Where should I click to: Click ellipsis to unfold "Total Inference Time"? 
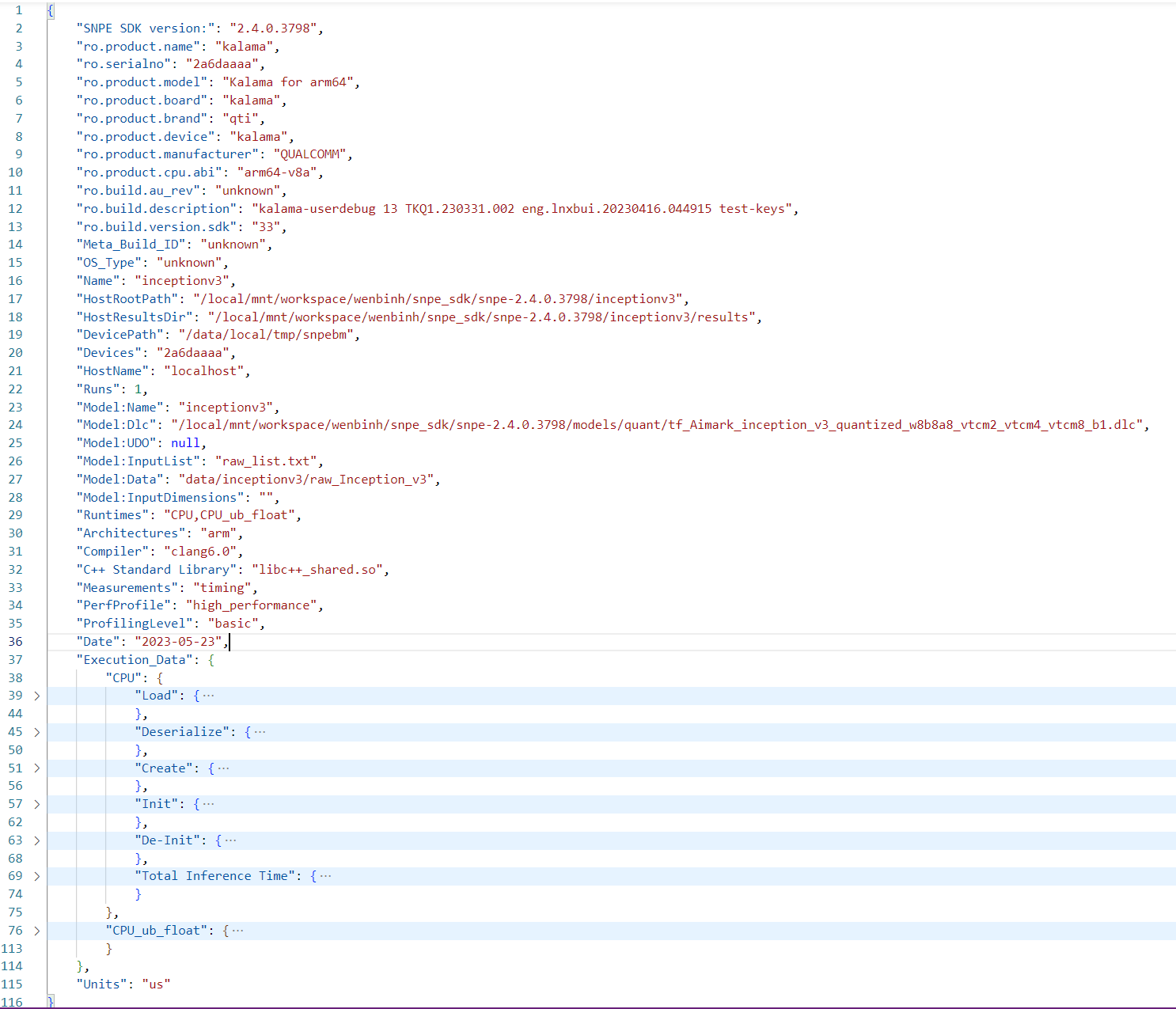tap(326, 875)
